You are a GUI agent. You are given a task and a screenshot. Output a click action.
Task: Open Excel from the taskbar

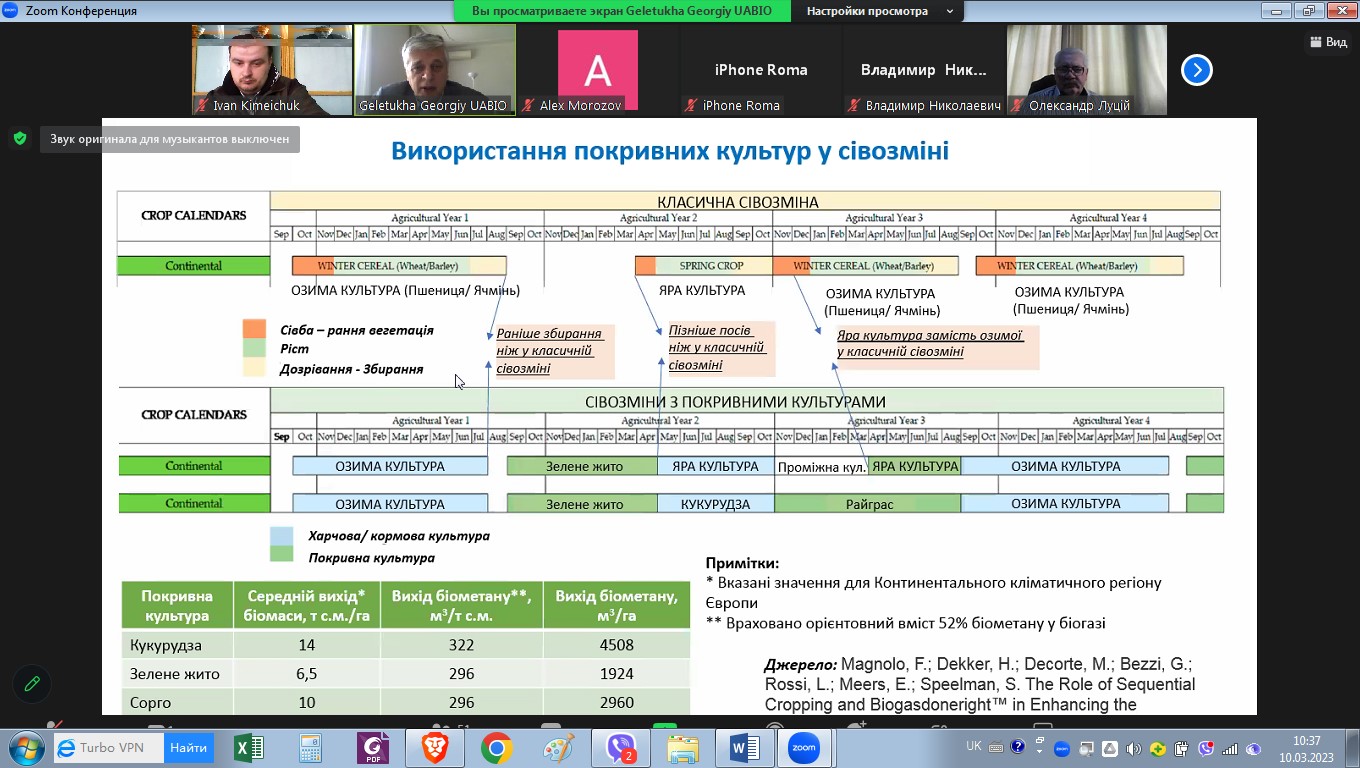coord(249,748)
